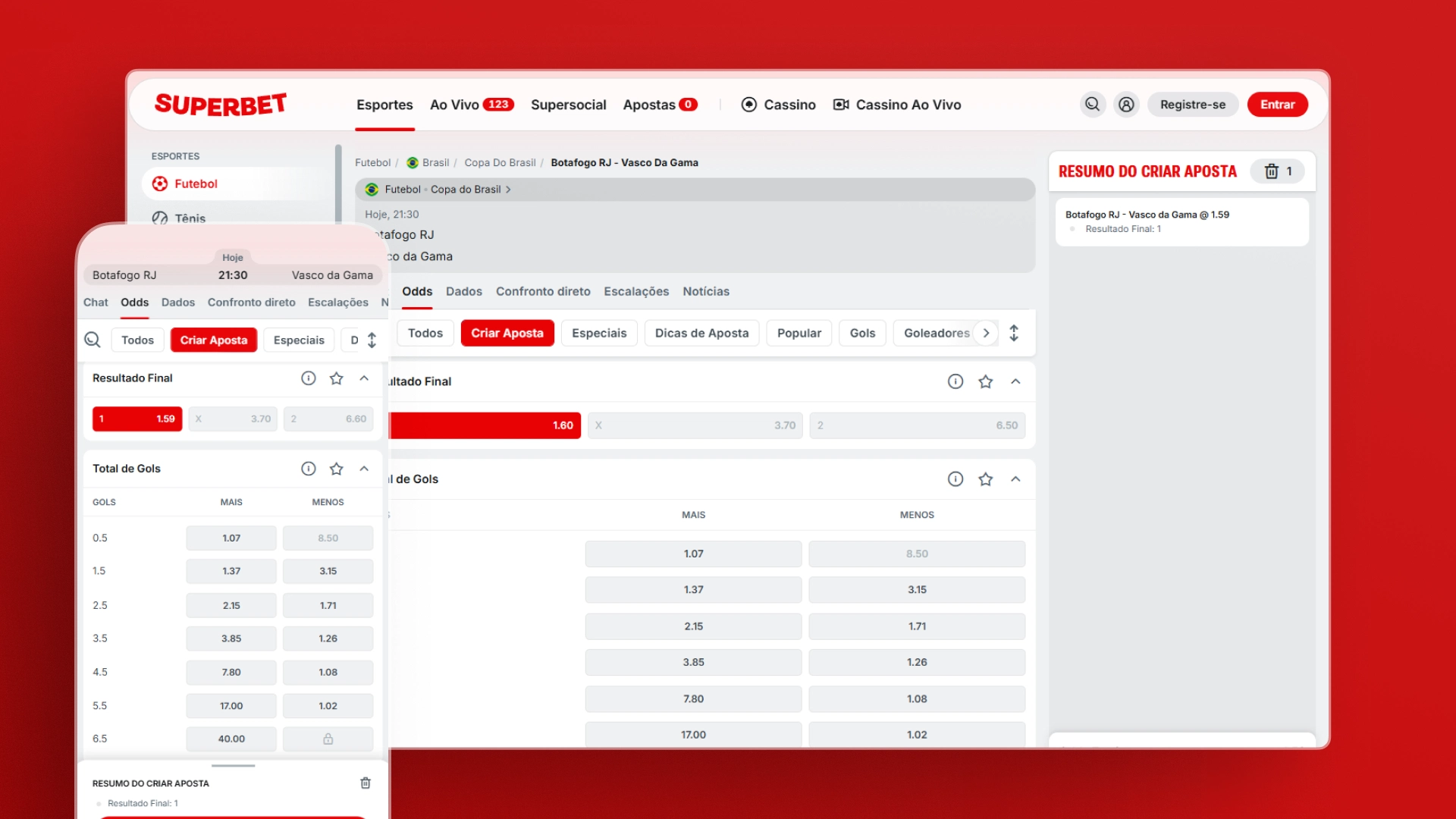Toggle mobile selected odds 1.59
Image resolution: width=1456 pixels, height=819 pixels.
click(x=137, y=419)
